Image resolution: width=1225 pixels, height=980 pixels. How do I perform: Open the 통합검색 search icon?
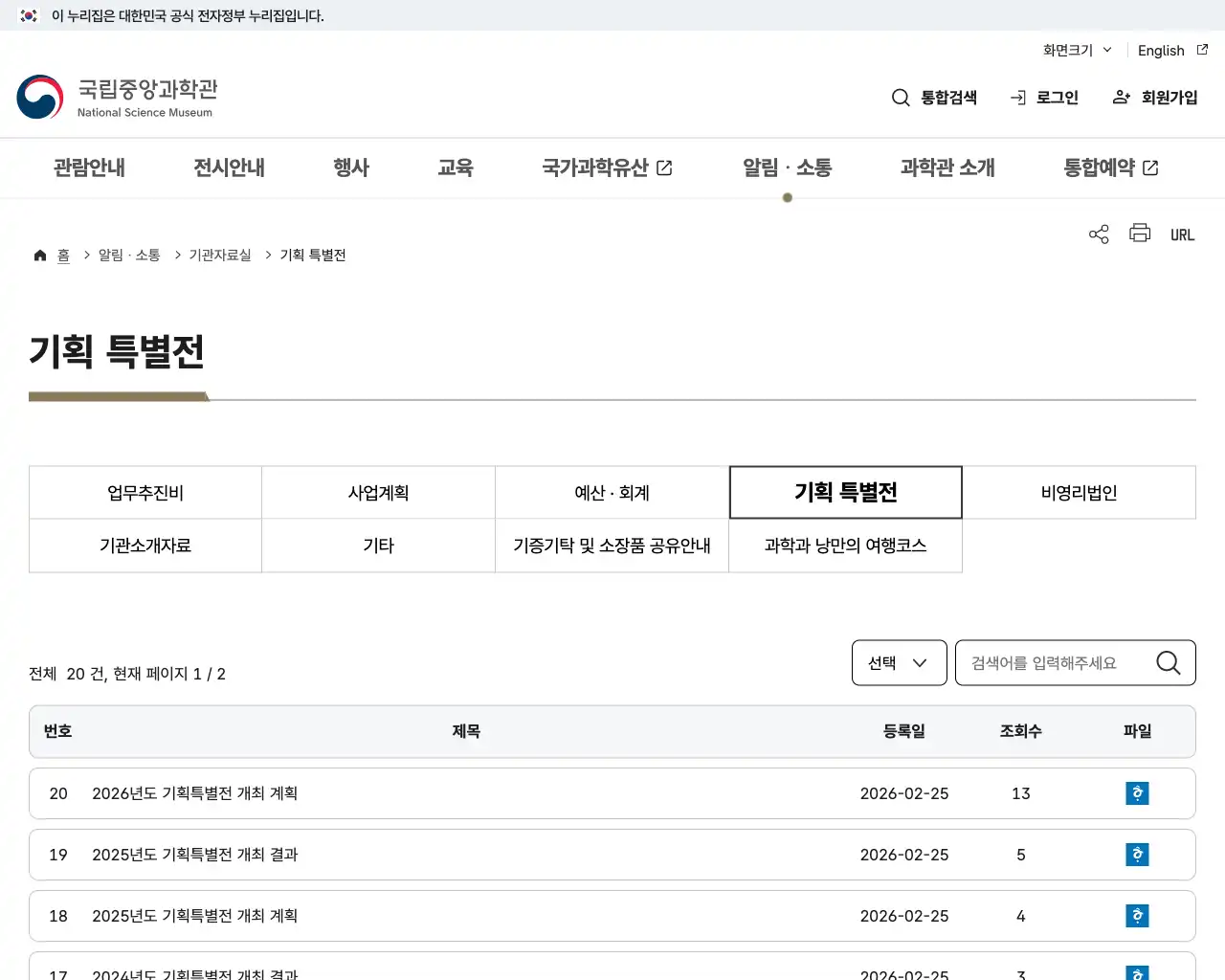[901, 97]
